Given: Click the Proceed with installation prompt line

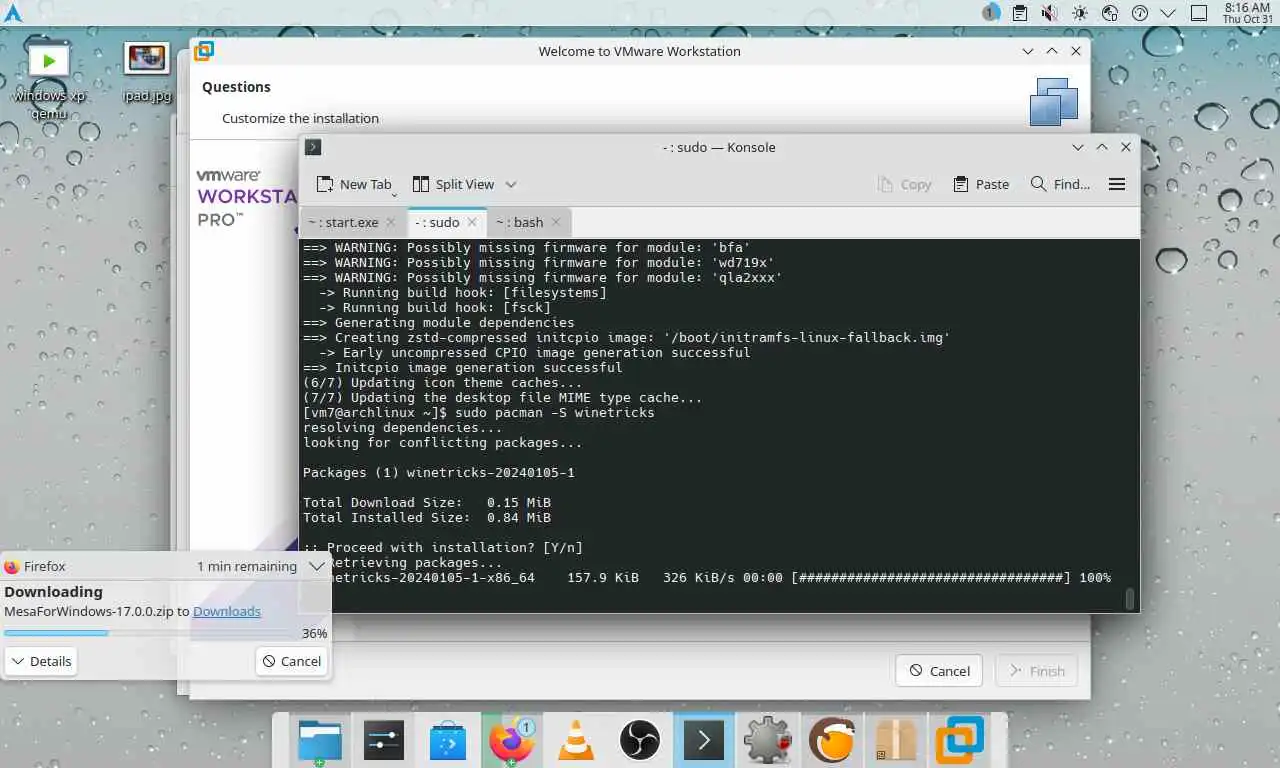Looking at the screenshot, I should click(x=442, y=547).
